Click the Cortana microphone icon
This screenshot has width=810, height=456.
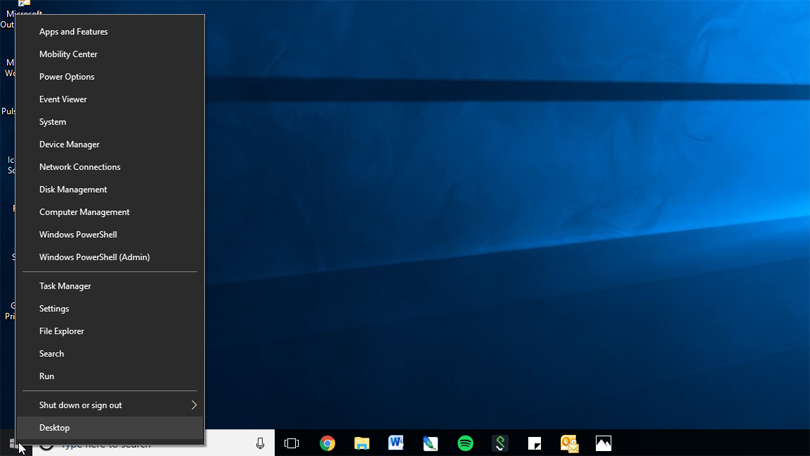260,443
